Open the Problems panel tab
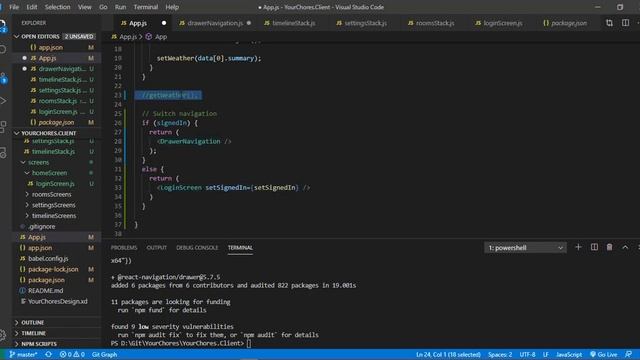This screenshot has height=360, width=640. (124, 247)
